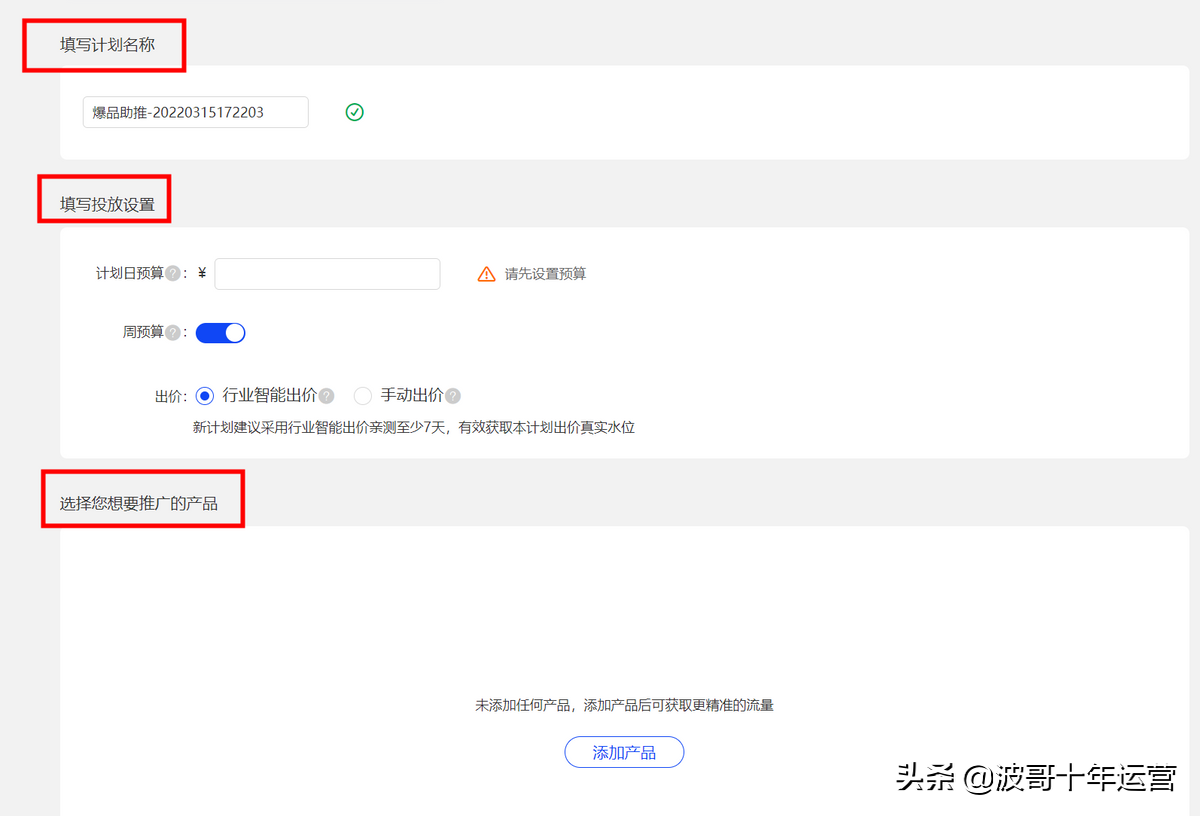Click help icon after 手动出价
This screenshot has height=816, width=1200.
[453, 396]
